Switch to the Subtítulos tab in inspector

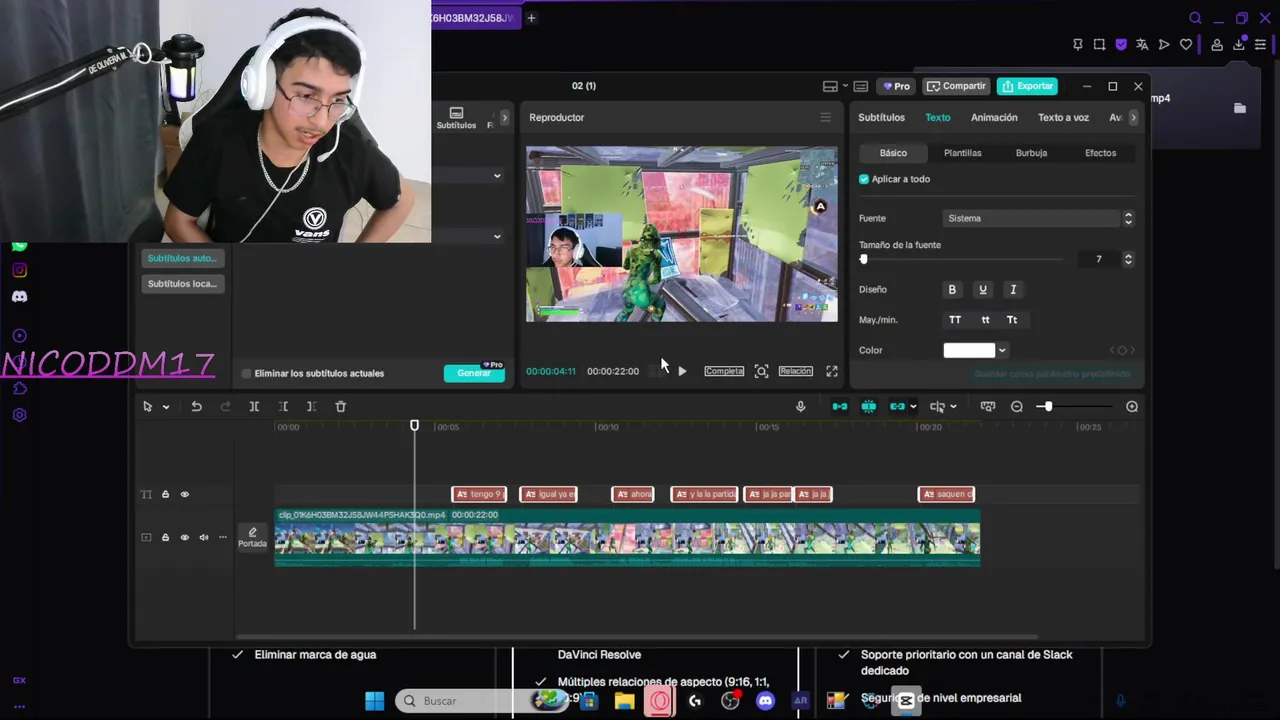click(881, 117)
